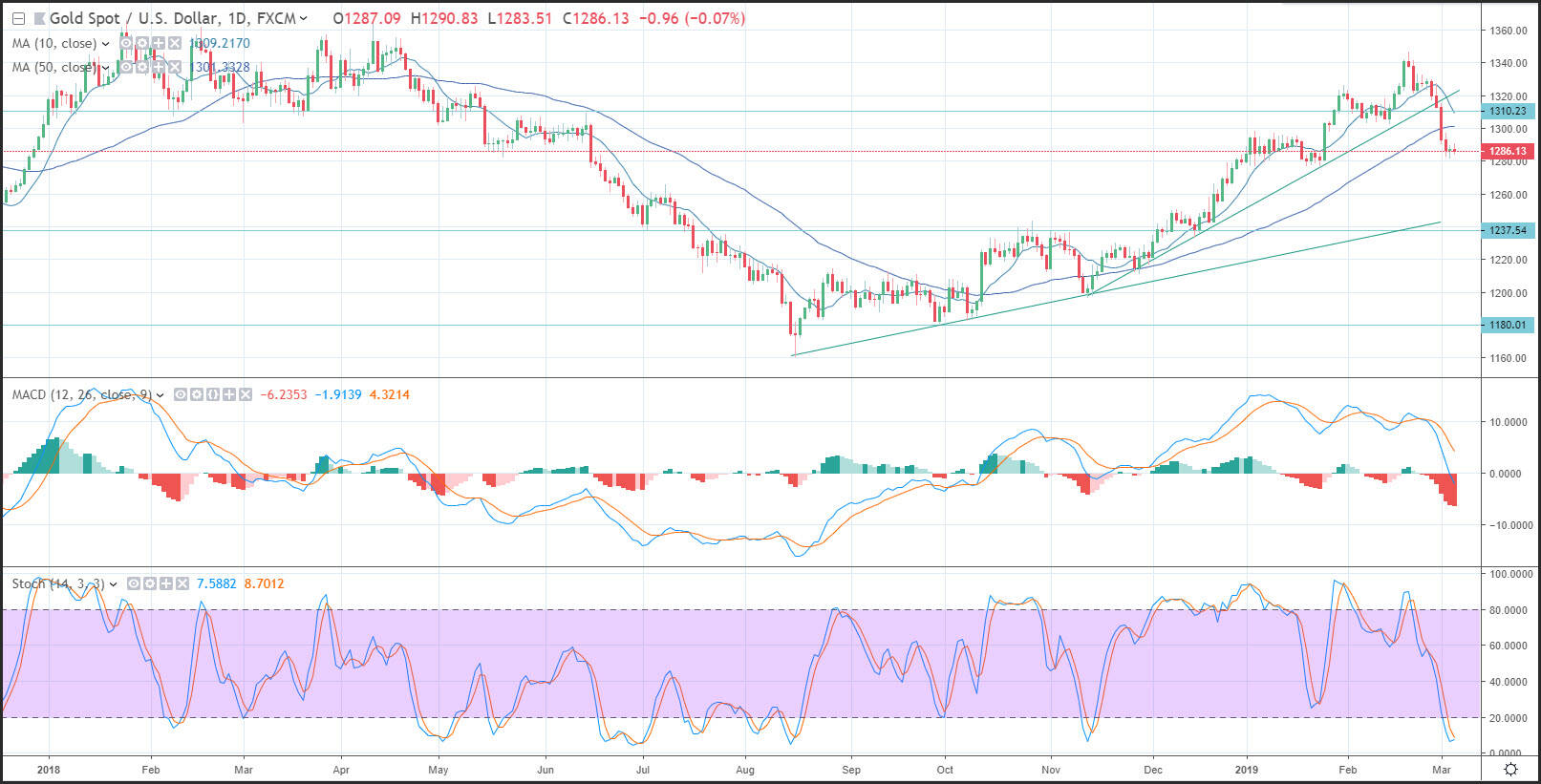Remove the Stoch indicator
Viewport: 1541px width, 784px height.
pos(182,583)
